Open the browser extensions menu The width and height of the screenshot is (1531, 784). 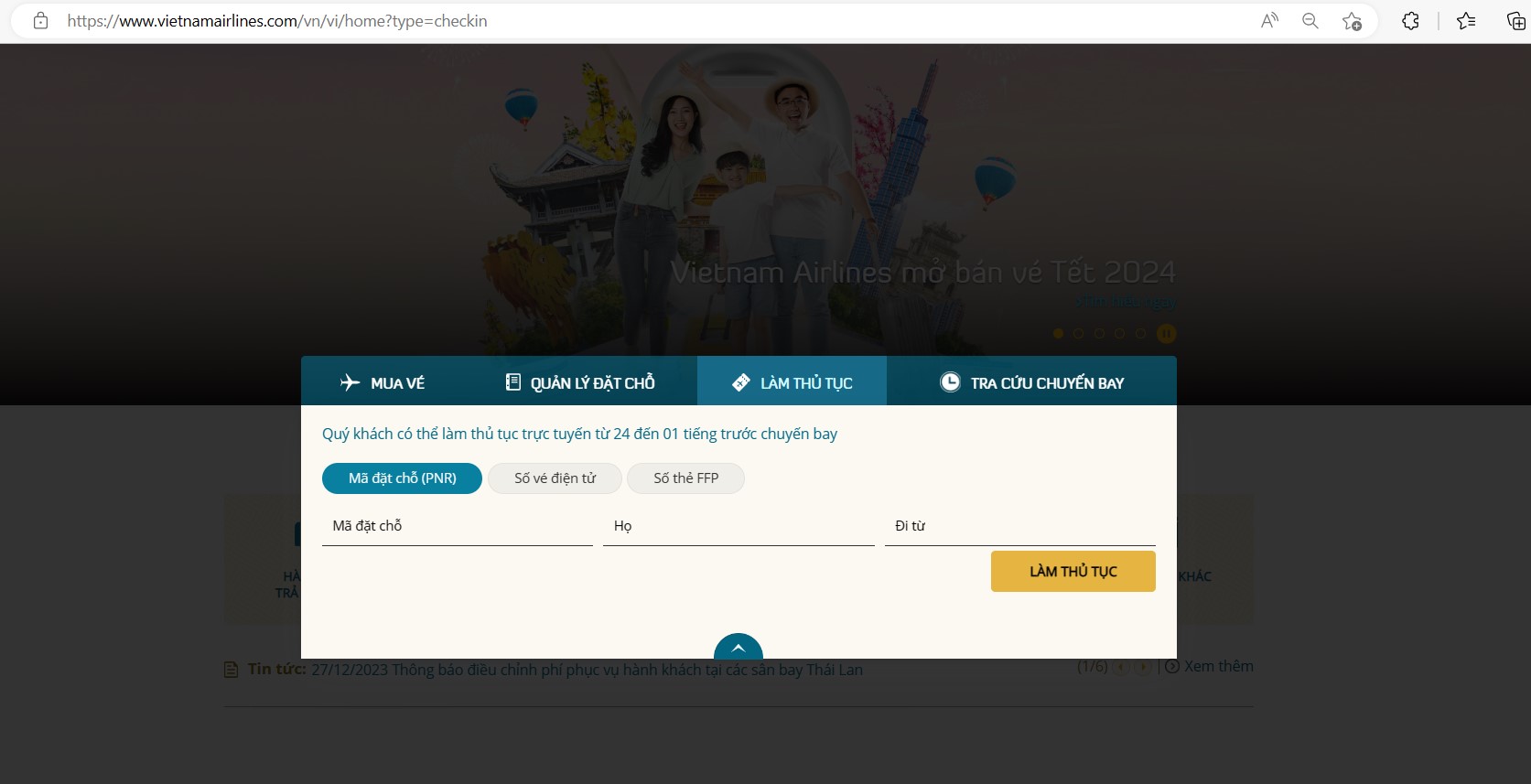(1410, 21)
